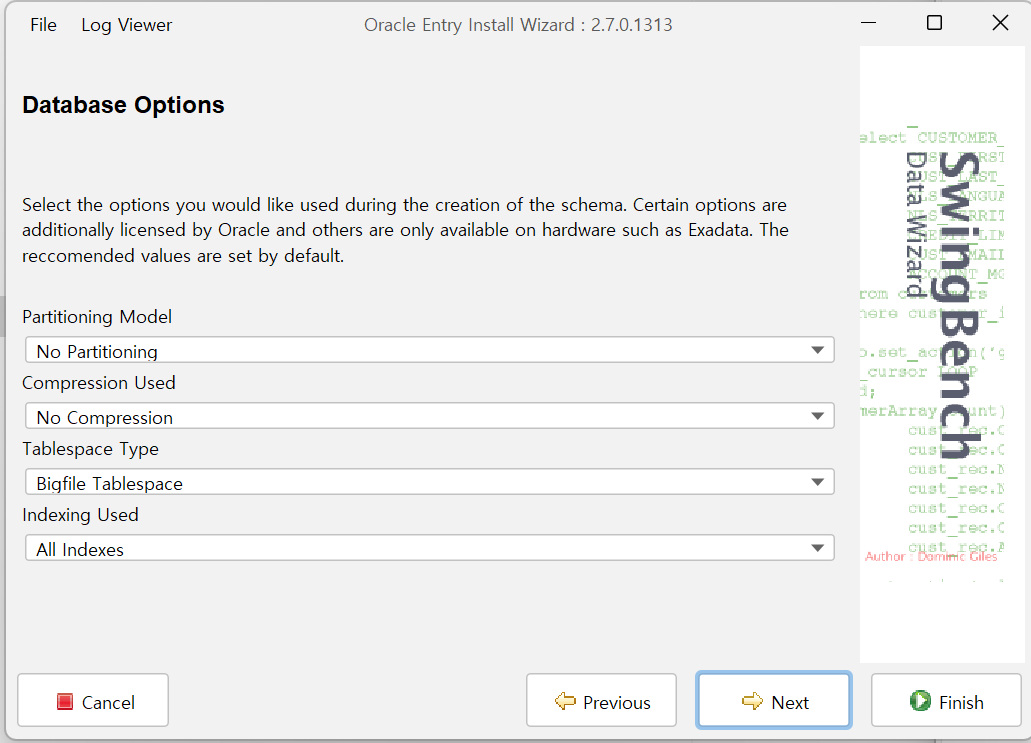Screen dimensions: 1031x743
Task: Click the Database Options heading
Action: click(123, 105)
